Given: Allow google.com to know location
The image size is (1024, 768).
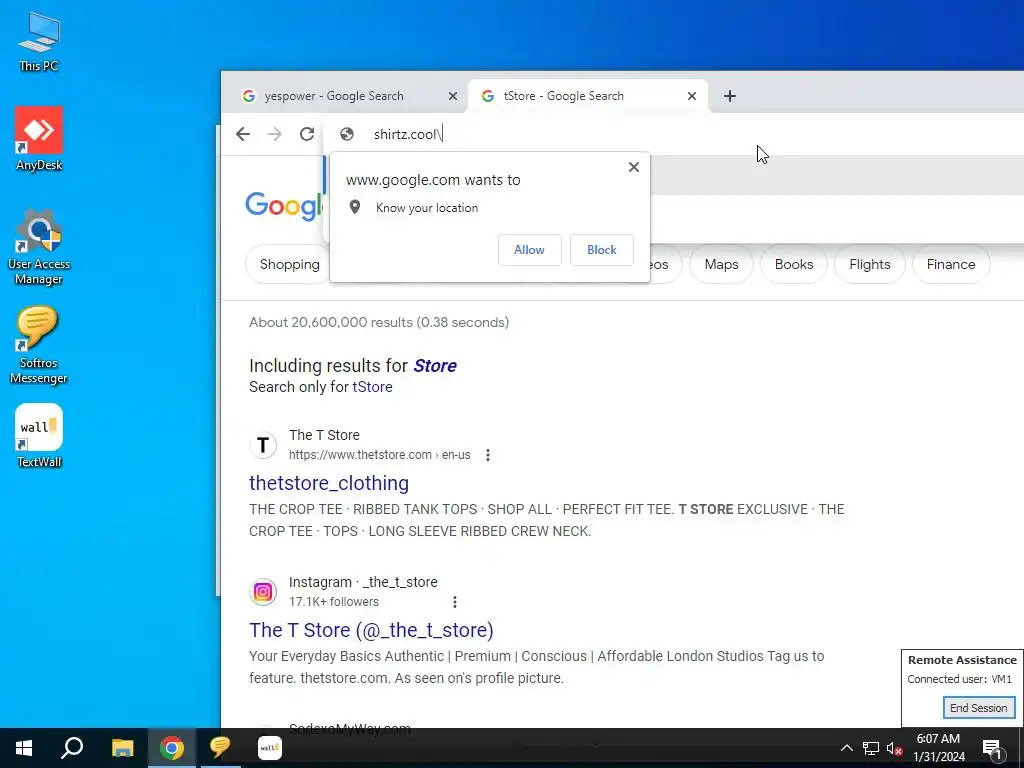Looking at the screenshot, I should [x=530, y=250].
